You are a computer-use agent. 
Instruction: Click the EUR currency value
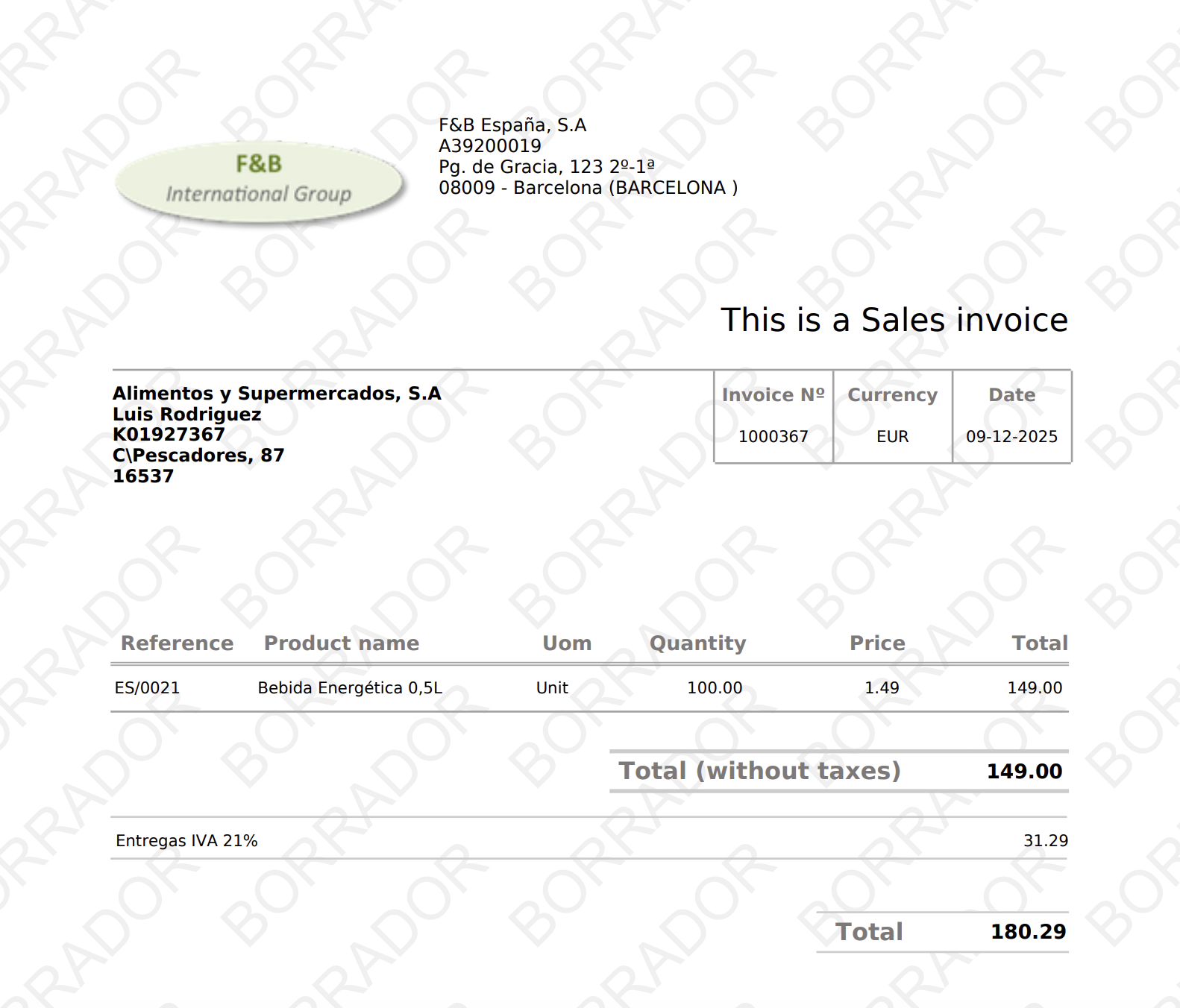pos(892,437)
